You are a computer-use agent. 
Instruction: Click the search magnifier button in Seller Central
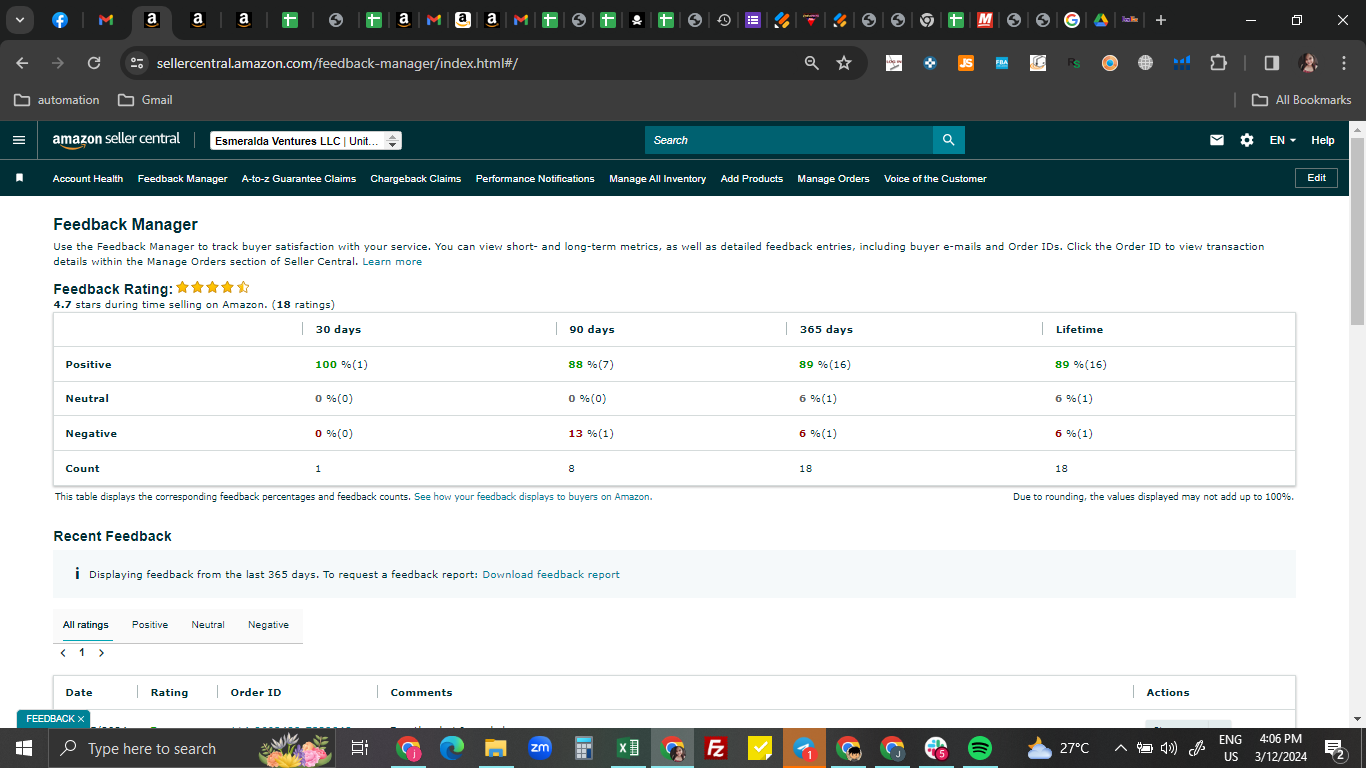[948, 140]
